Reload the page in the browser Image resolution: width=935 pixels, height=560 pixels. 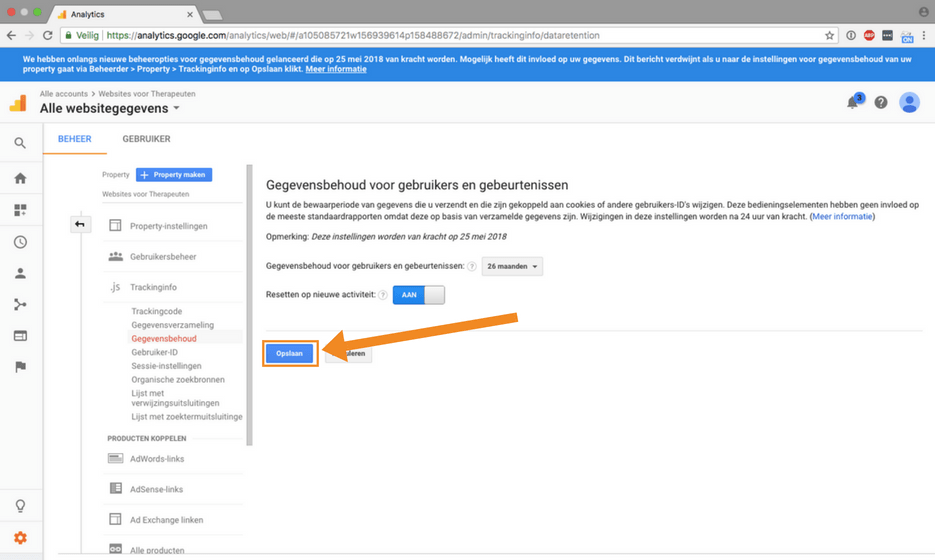click(48, 35)
